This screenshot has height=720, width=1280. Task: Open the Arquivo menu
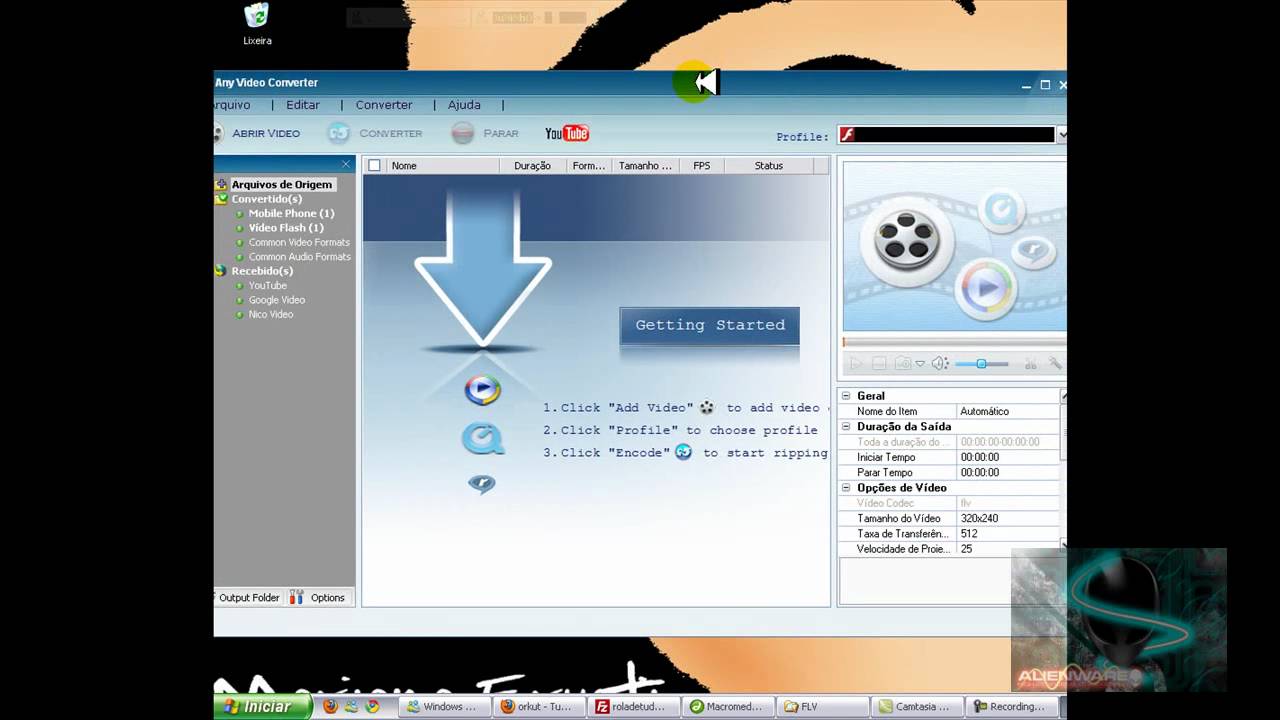pos(232,105)
